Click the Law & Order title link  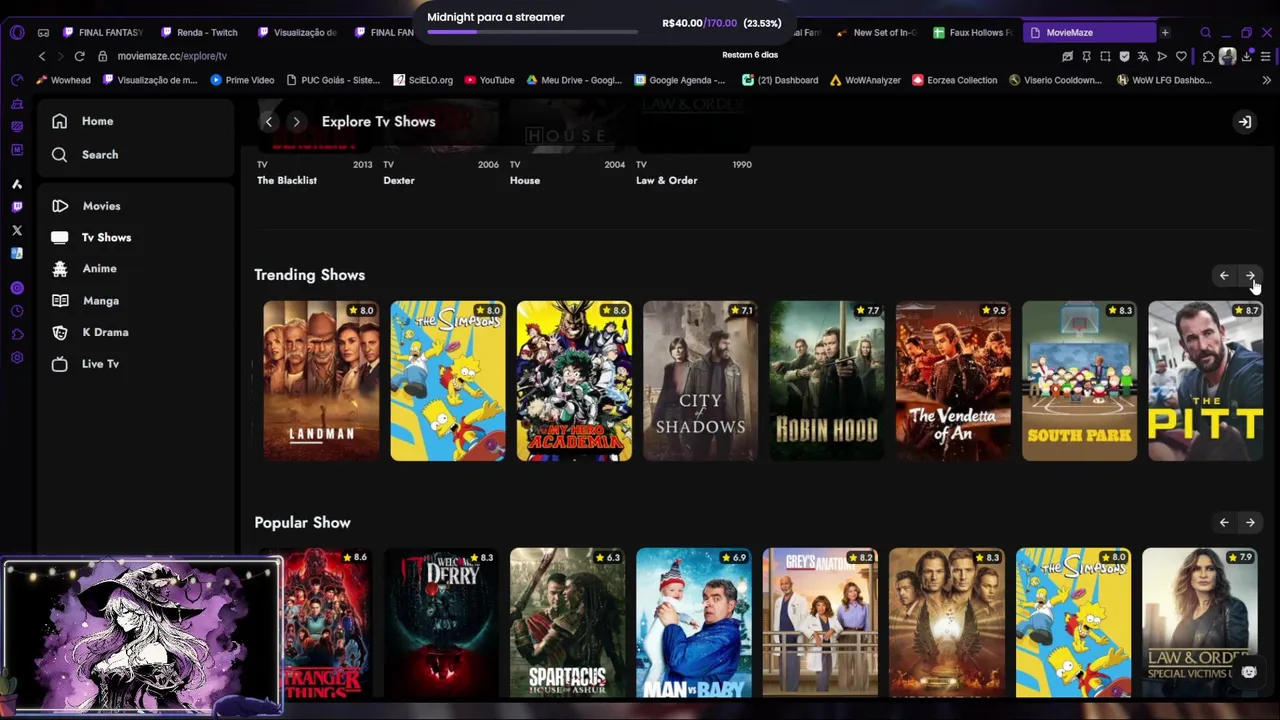(666, 181)
